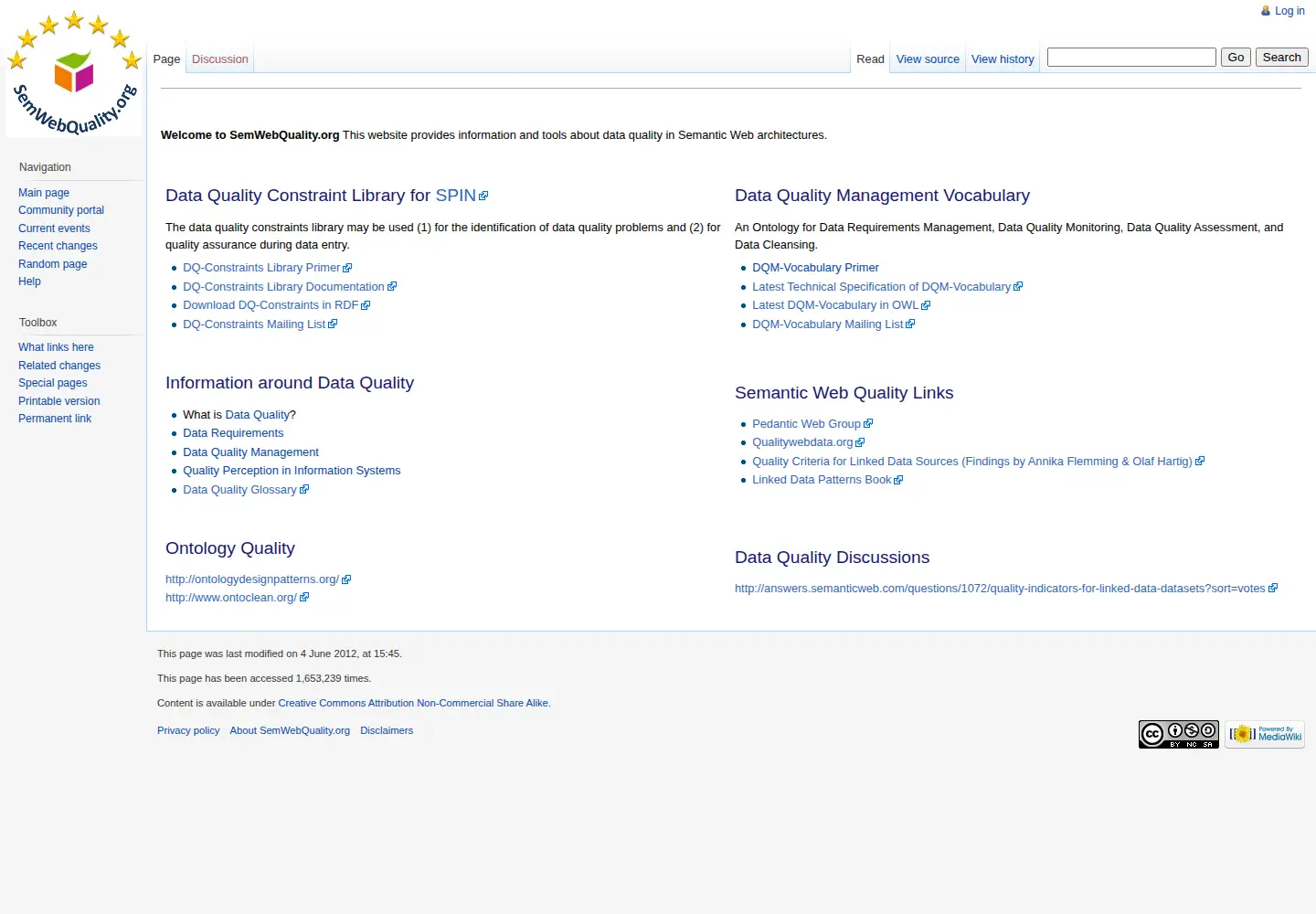Open Data Quality Glossary link

click(246, 490)
